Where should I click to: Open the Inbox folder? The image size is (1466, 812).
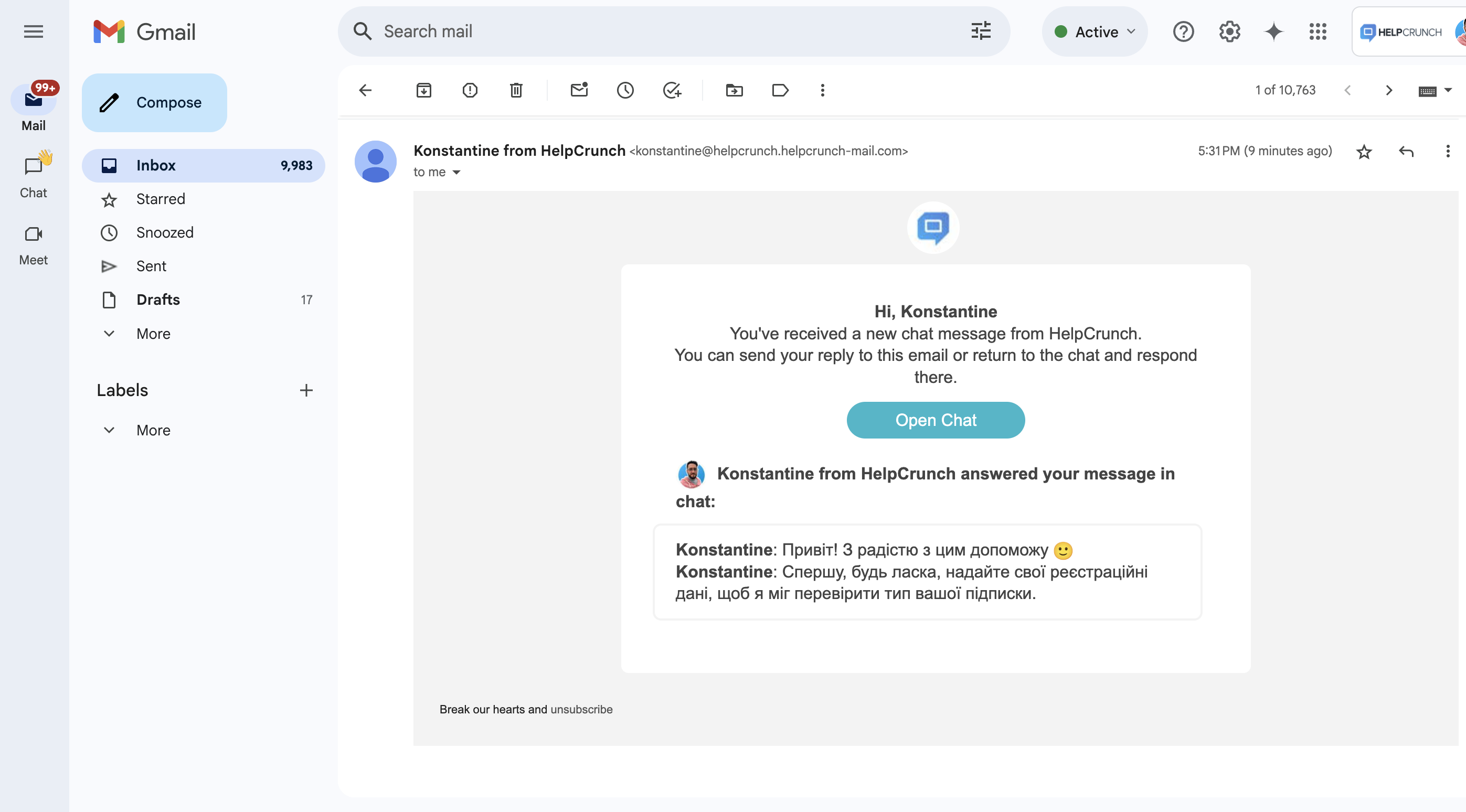204,166
